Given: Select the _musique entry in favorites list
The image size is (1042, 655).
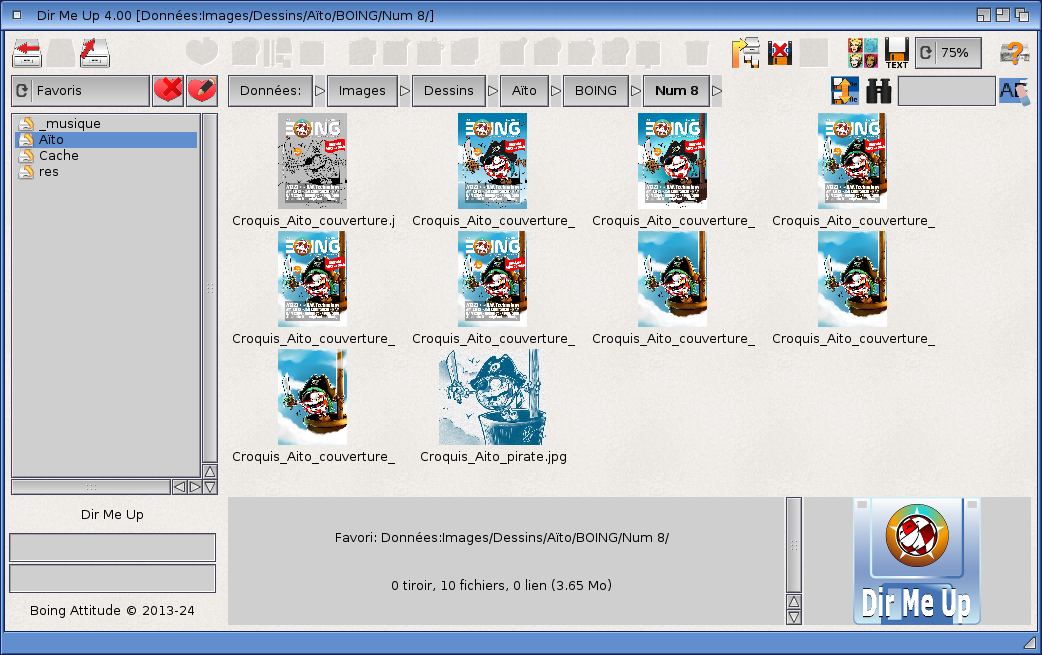Looking at the screenshot, I should pyautogui.click(x=68, y=124).
